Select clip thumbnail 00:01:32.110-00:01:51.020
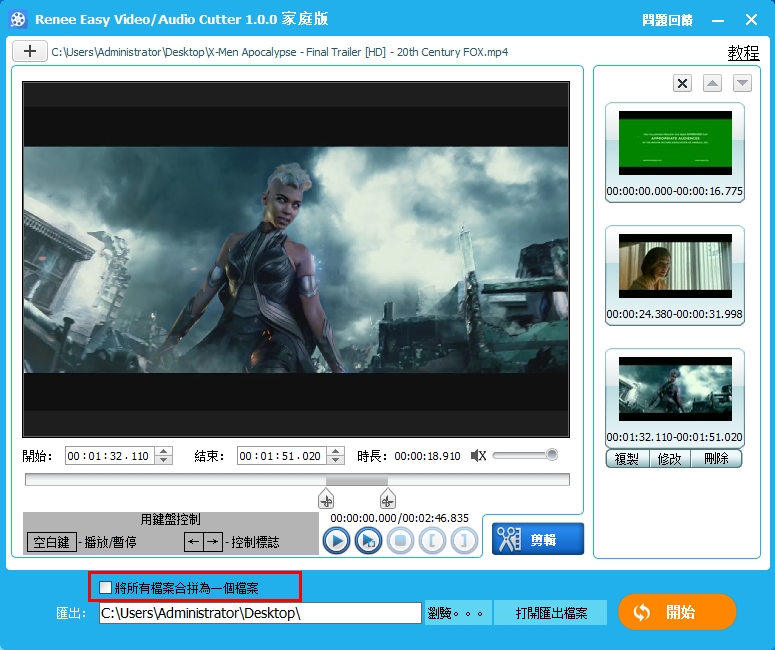This screenshot has height=650, width=775. pos(675,398)
